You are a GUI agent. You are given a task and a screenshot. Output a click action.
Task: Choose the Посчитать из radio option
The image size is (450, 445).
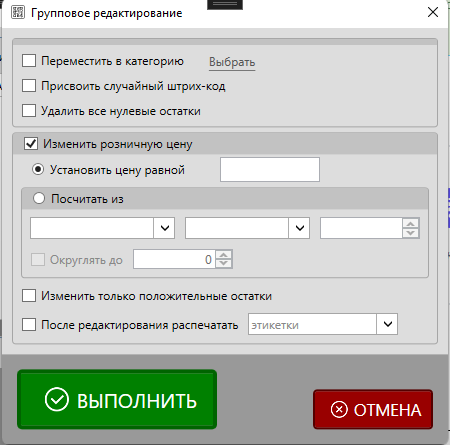coord(39,198)
